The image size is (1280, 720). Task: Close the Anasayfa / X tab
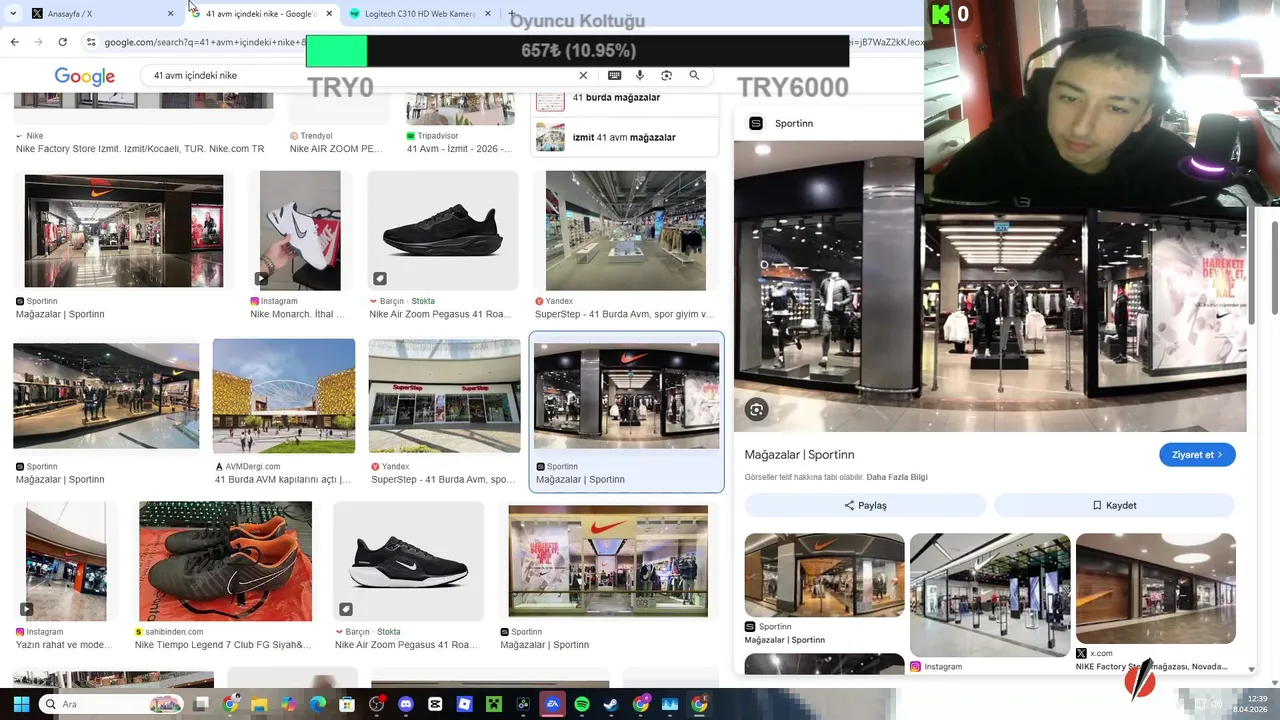171,14
